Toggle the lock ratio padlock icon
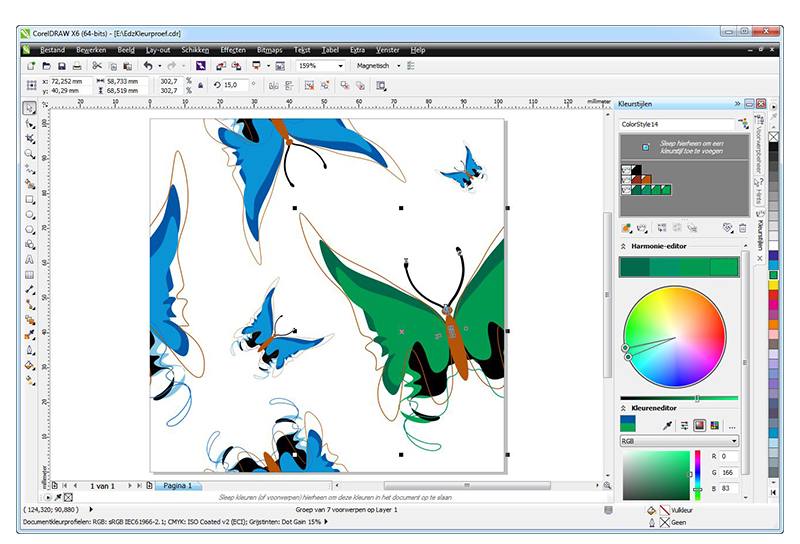Screen dimensions: 800x544 coord(201,86)
